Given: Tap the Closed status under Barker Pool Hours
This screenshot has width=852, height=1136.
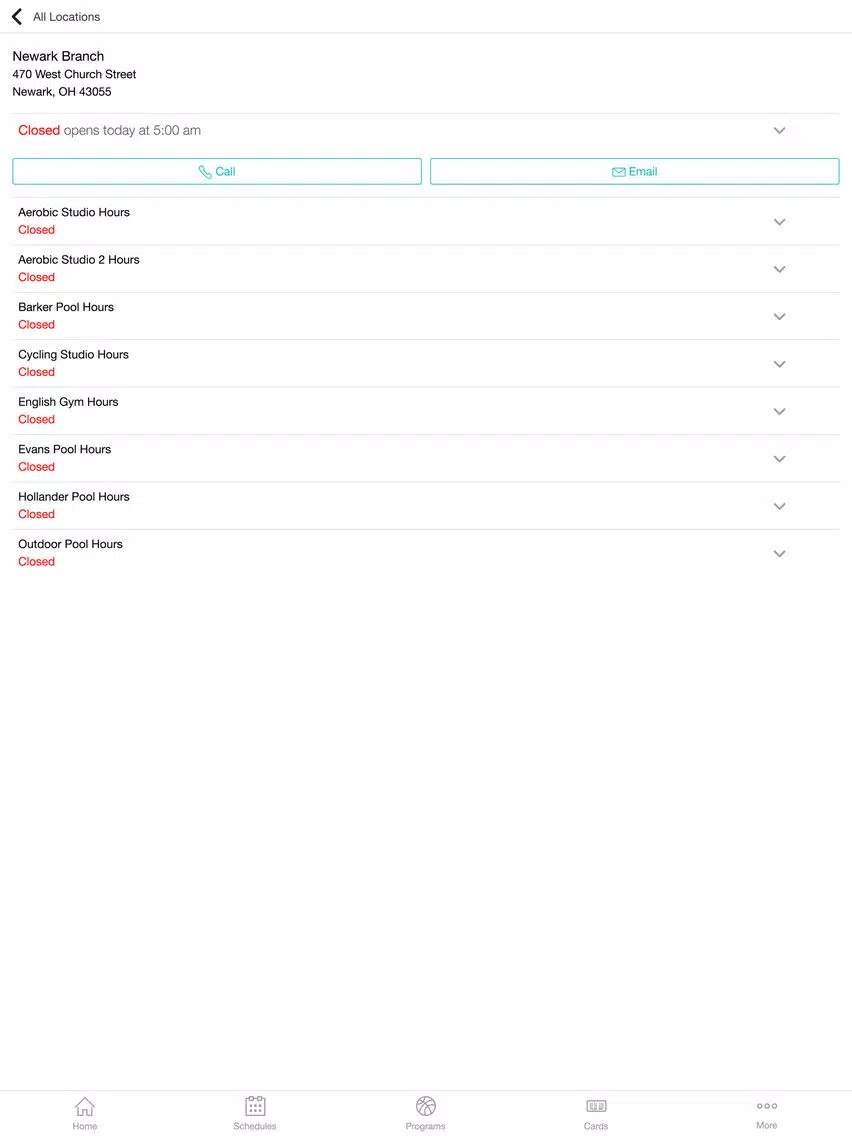Looking at the screenshot, I should [x=36, y=325].
